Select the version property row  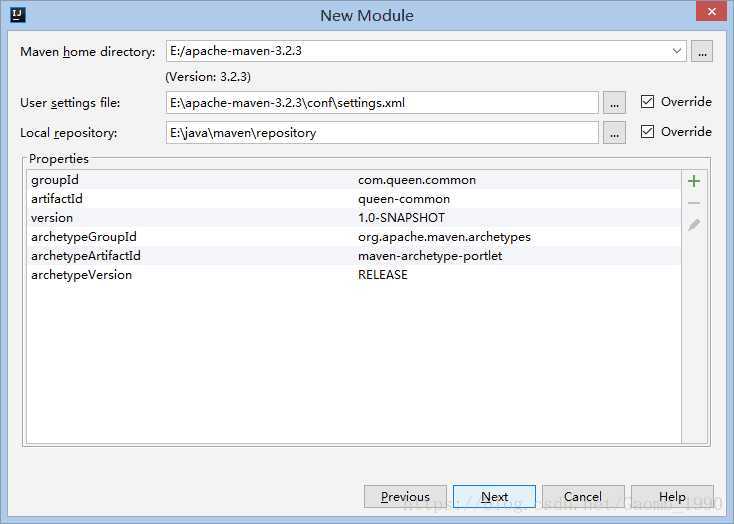[353, 218]
